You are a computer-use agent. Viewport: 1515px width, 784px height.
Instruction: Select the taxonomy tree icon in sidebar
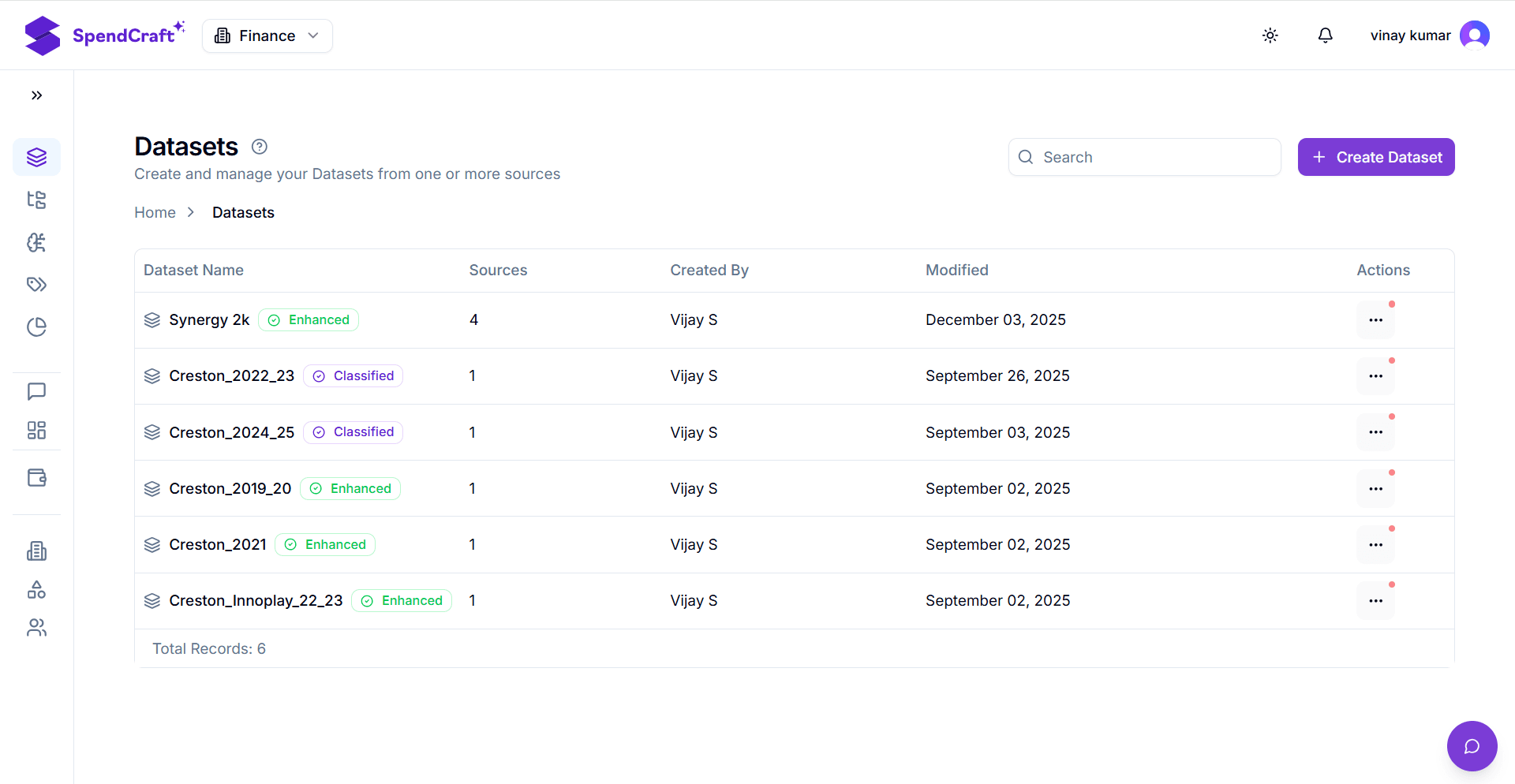36,200
